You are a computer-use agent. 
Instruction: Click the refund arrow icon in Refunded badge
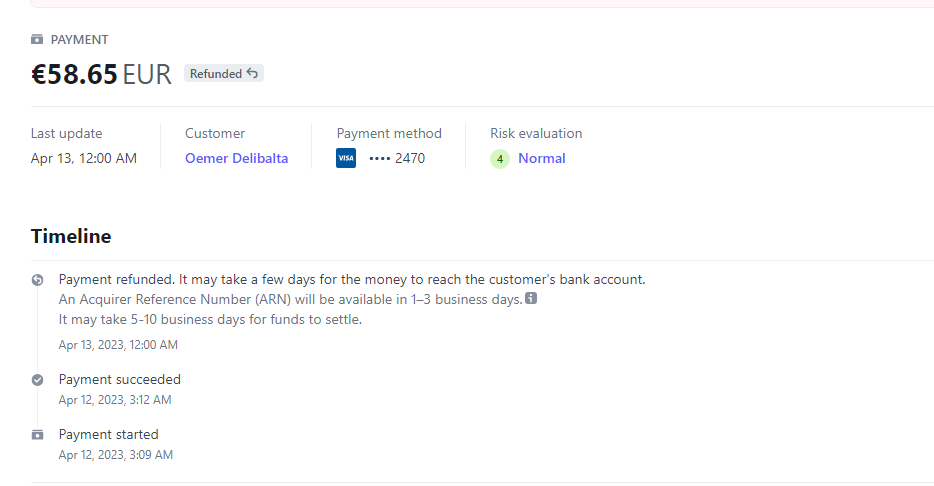pyautogui.click(x=252, y=73)
